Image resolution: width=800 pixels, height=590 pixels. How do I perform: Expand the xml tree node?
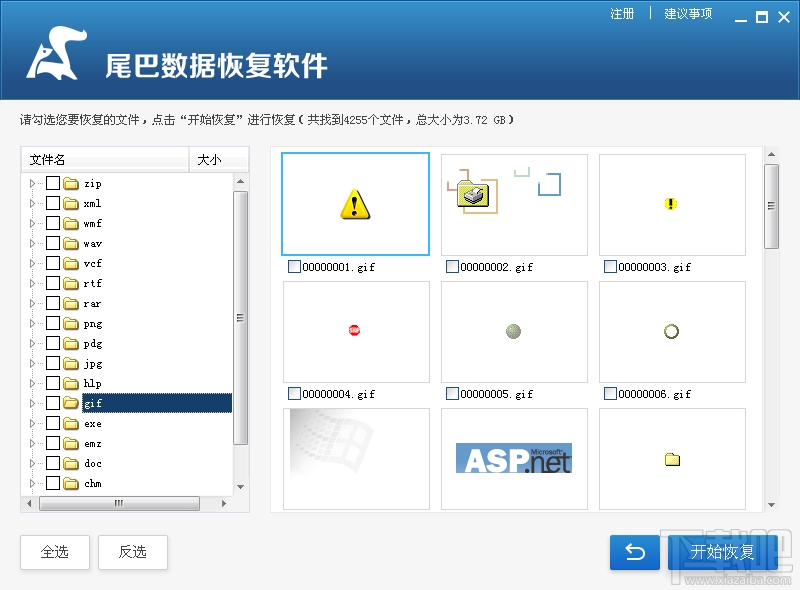32,203
